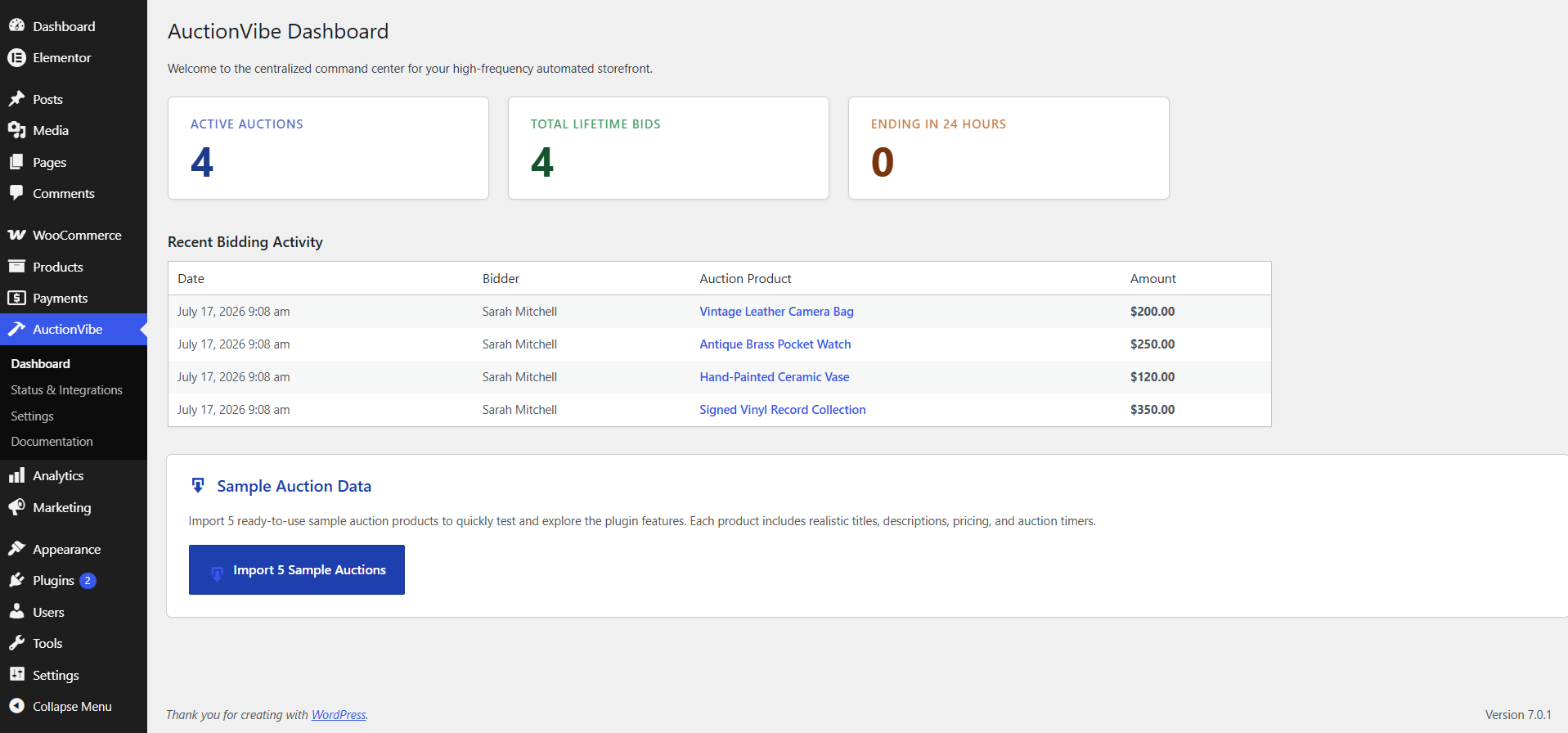The image size is (1568, 733).
Task: Open AuctionVibe Settings submenu item
Action: [32, 416]
